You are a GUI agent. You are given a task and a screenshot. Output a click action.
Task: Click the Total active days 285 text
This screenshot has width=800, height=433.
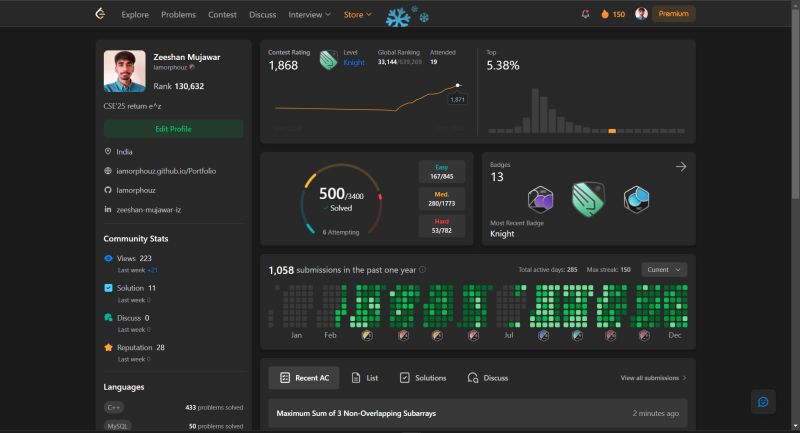tap(548, 269)
